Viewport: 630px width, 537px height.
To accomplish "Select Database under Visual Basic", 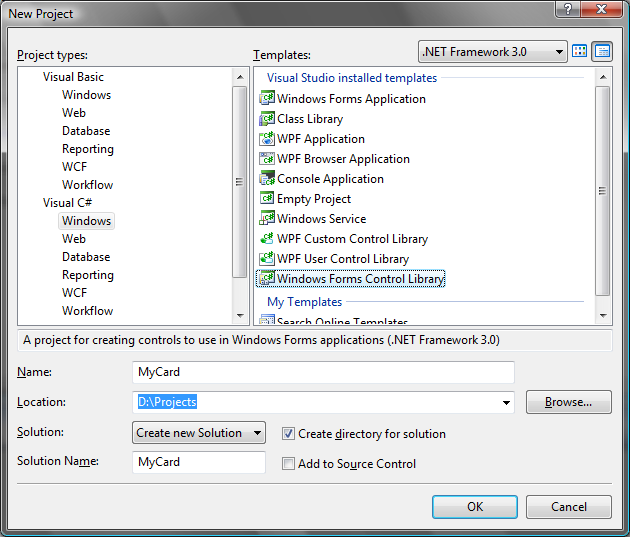I will [86, 131].
